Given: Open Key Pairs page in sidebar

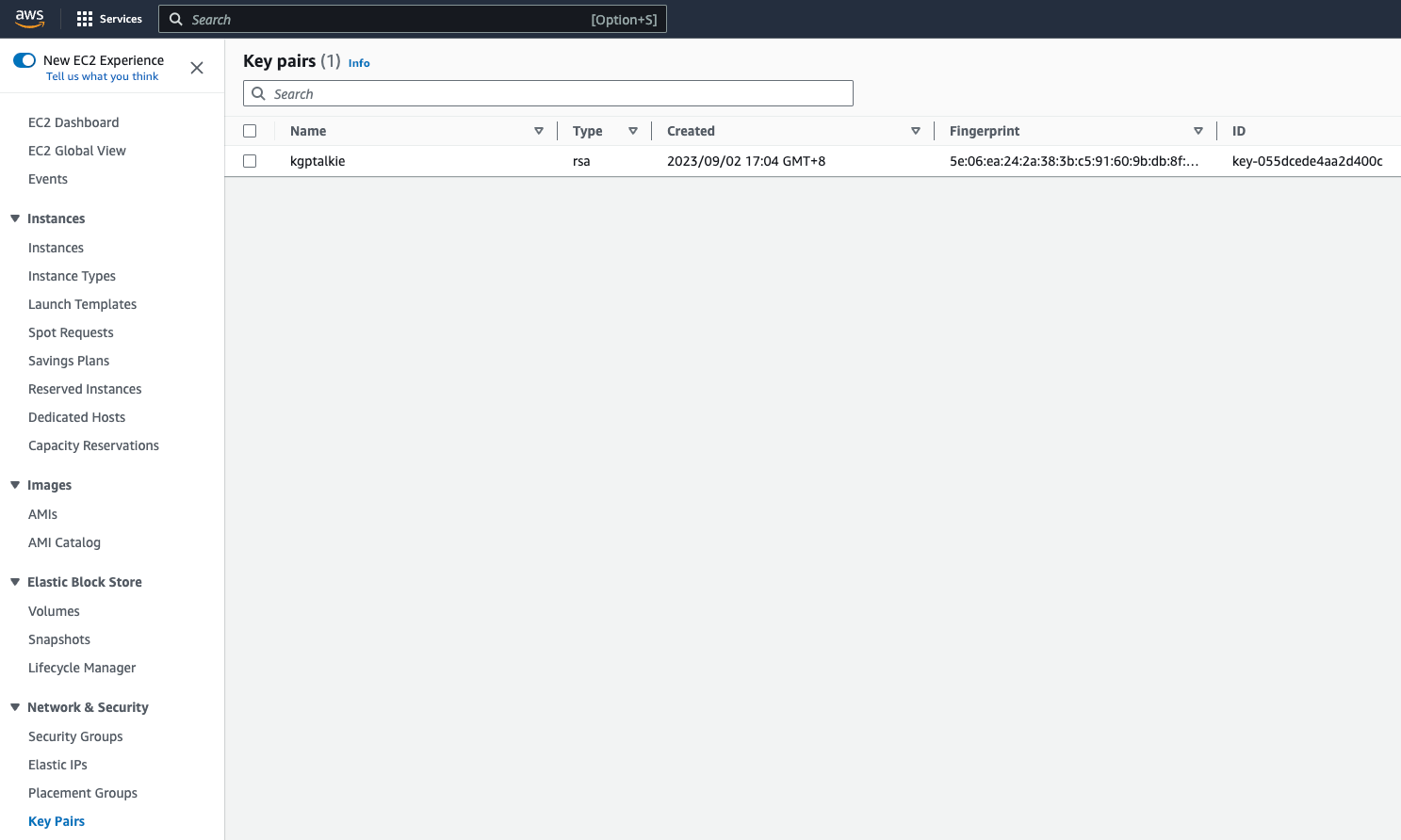Looking at the screenshot, I should [57, 821].
